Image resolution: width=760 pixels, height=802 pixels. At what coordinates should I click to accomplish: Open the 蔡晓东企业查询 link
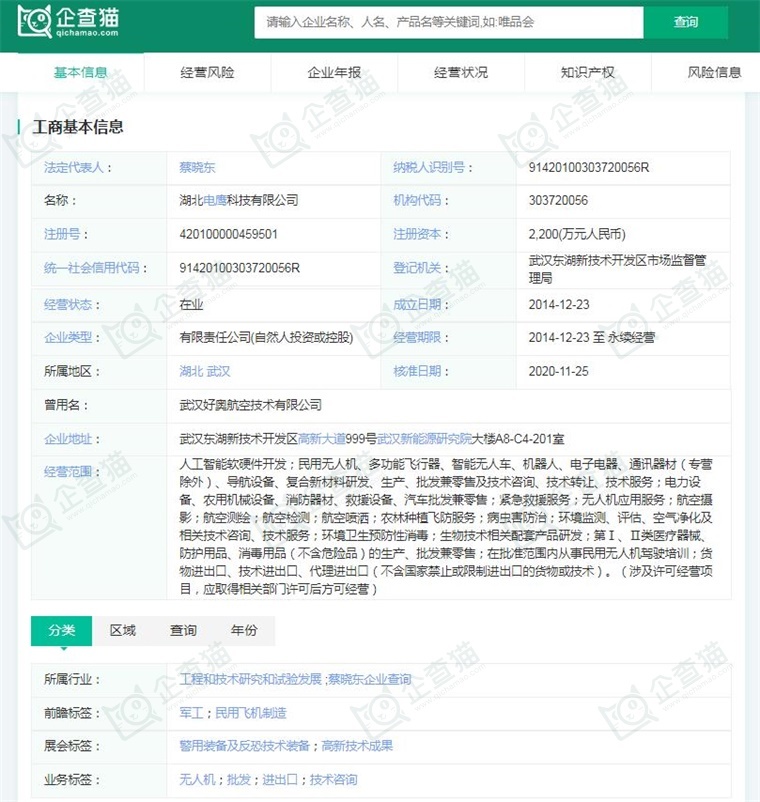369,679
